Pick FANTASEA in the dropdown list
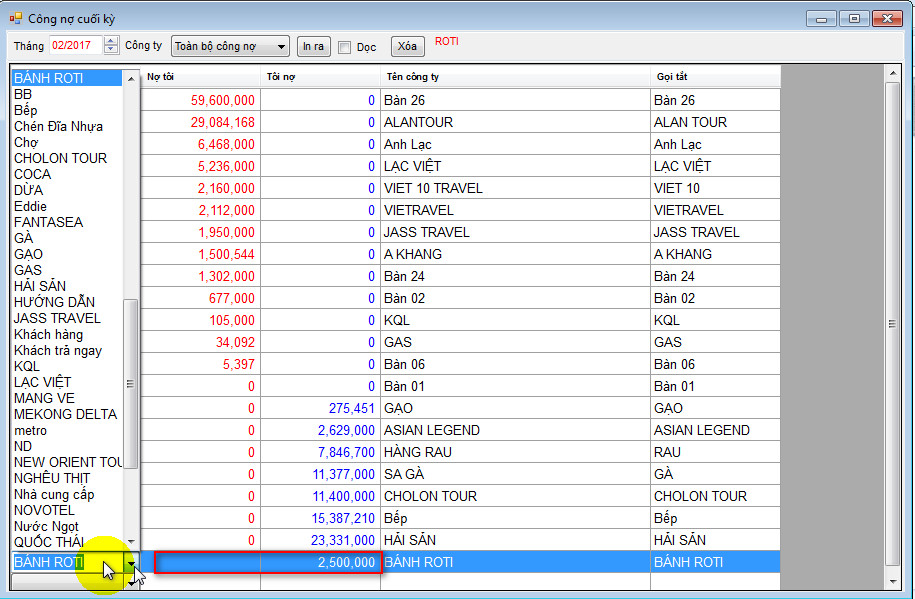 (67, 222)
